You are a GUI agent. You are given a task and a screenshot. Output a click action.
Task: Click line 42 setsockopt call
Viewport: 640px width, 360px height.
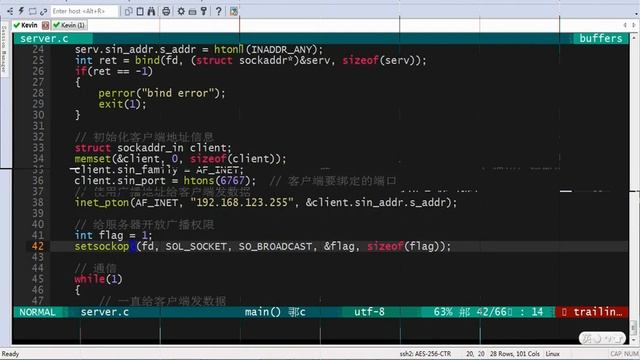pyautogui.click(x=263, y=247)
